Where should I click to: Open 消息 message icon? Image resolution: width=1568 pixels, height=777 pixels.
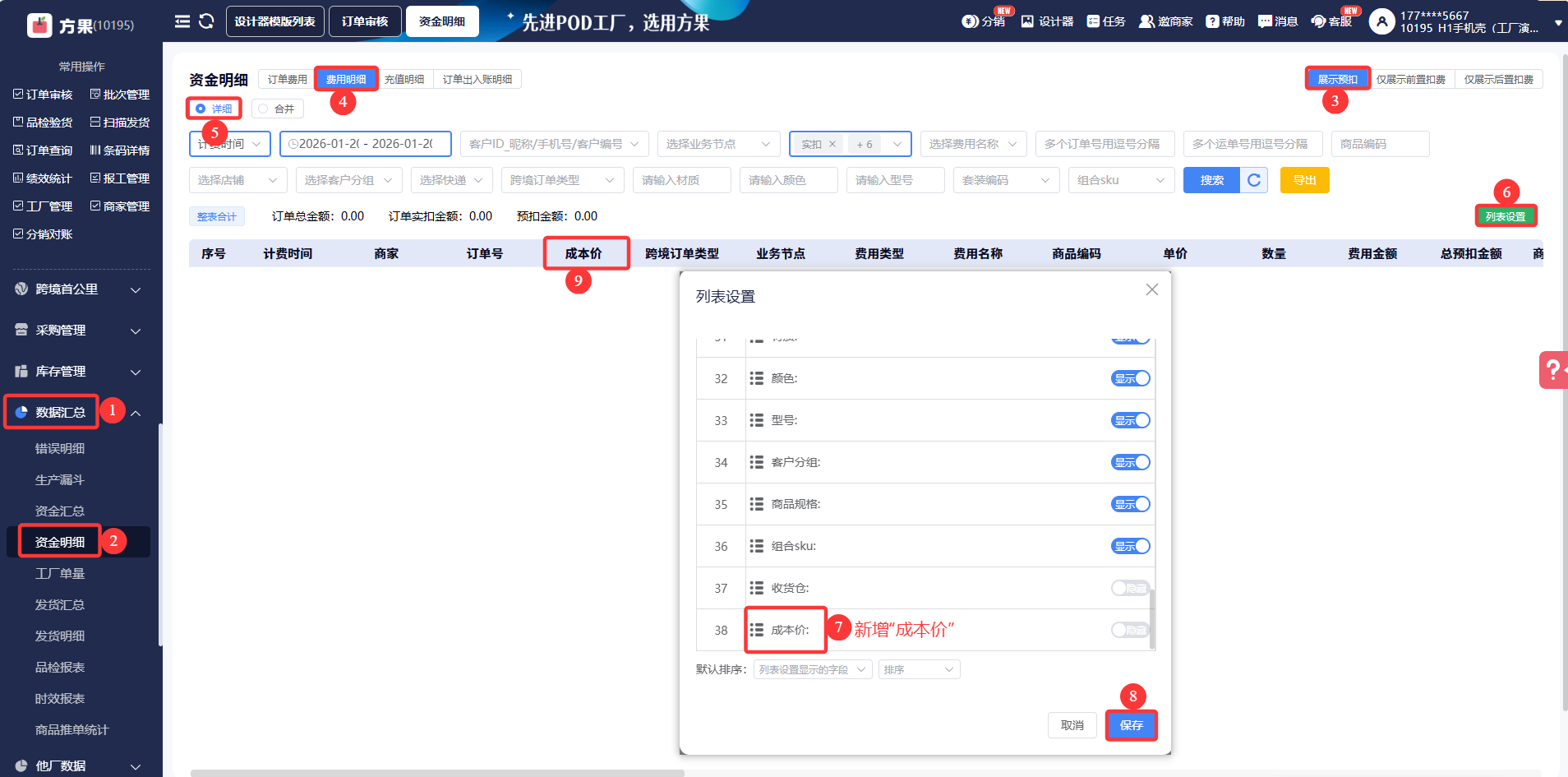click(1265, 21)
